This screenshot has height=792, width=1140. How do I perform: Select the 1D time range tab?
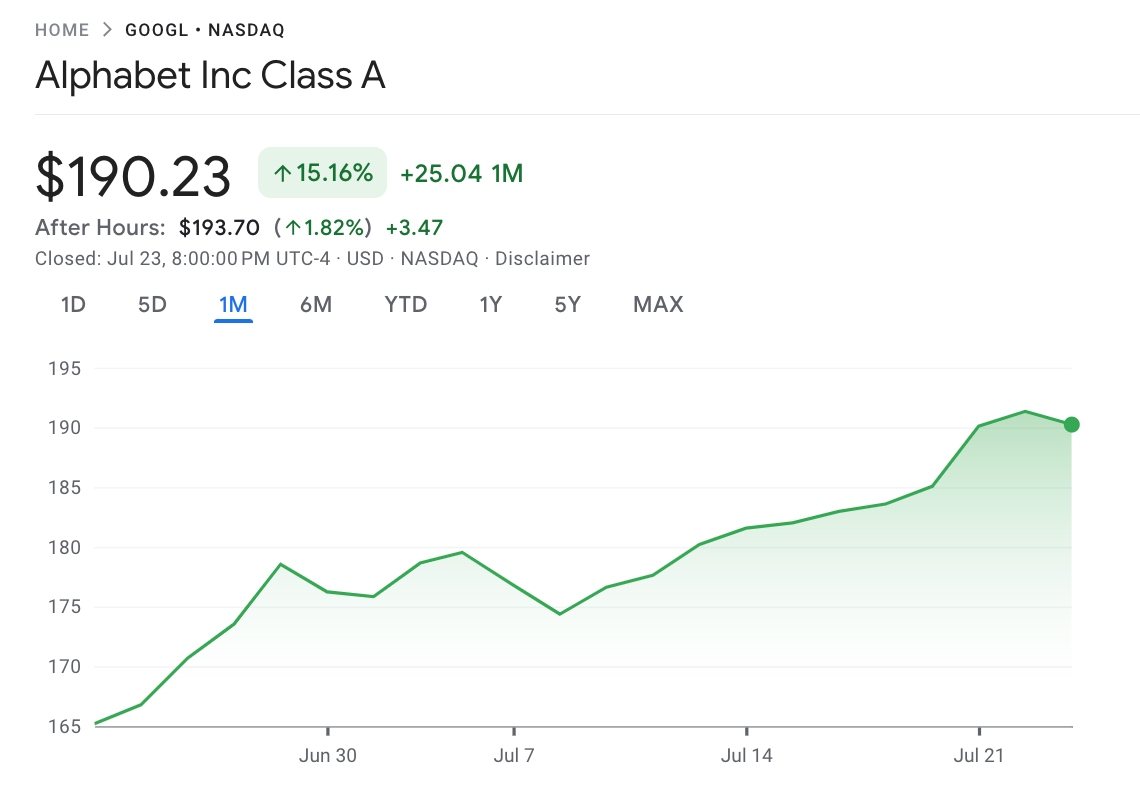[73, 304]
